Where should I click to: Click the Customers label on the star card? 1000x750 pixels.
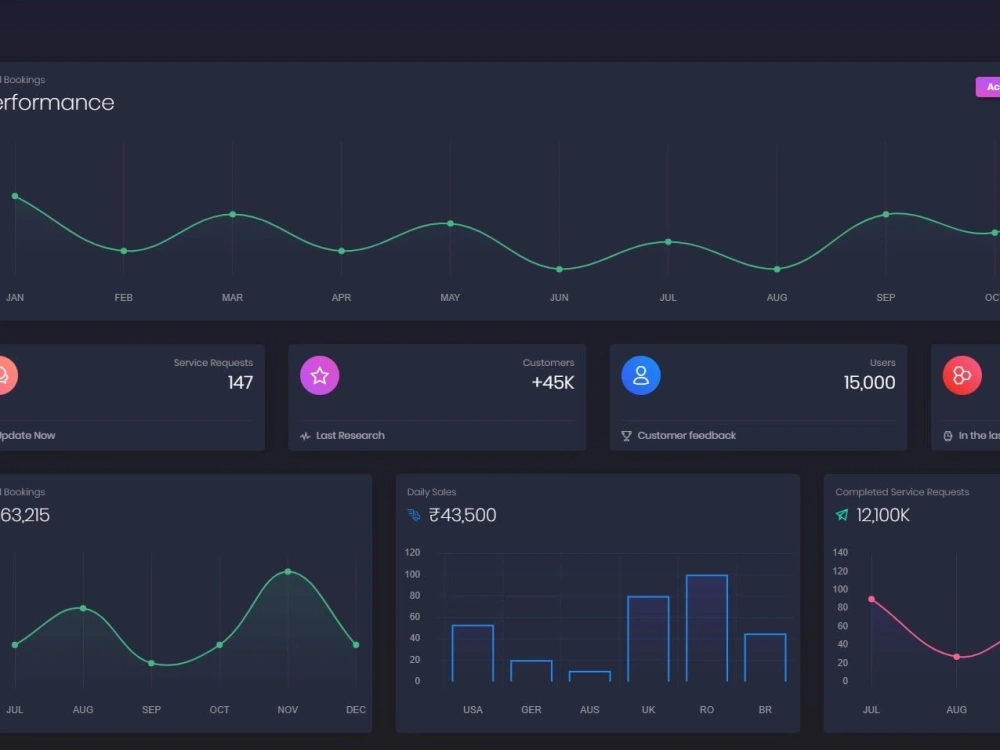pos(548,363)
